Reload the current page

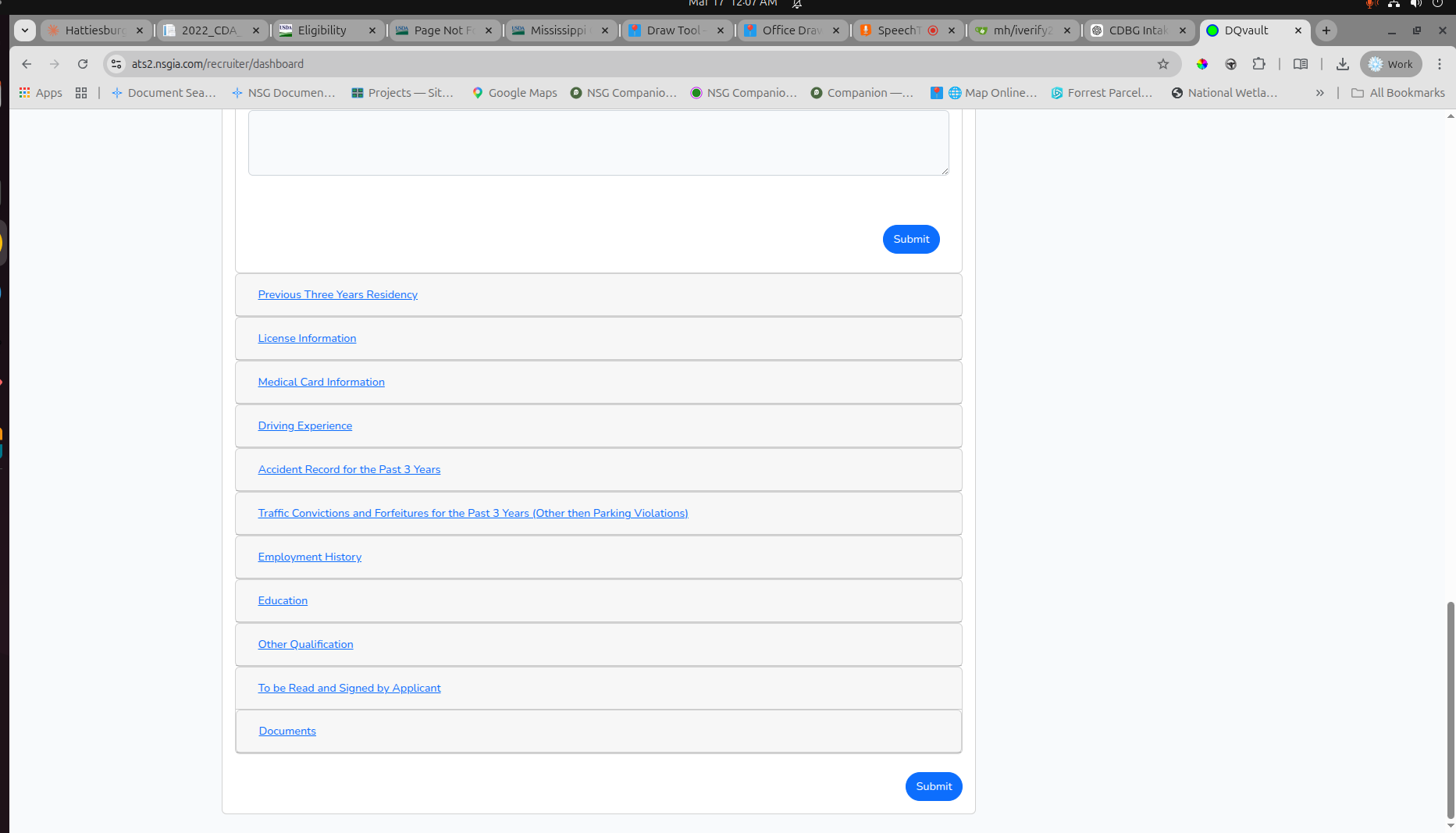(83, 64)
